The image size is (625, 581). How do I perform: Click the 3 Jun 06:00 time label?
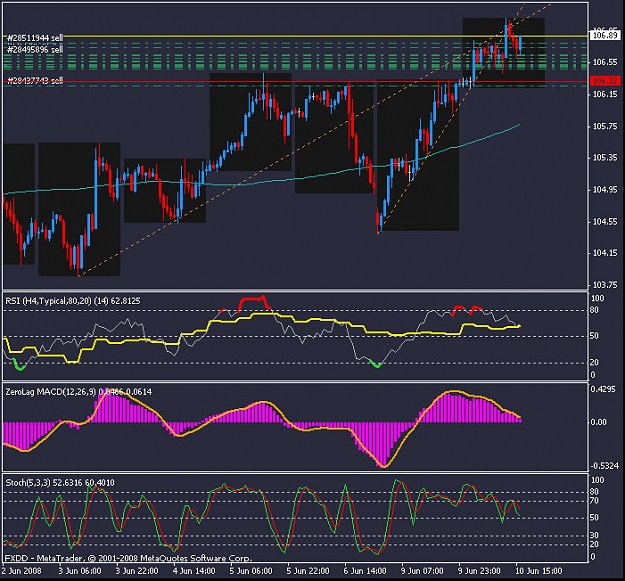[80, 571]
